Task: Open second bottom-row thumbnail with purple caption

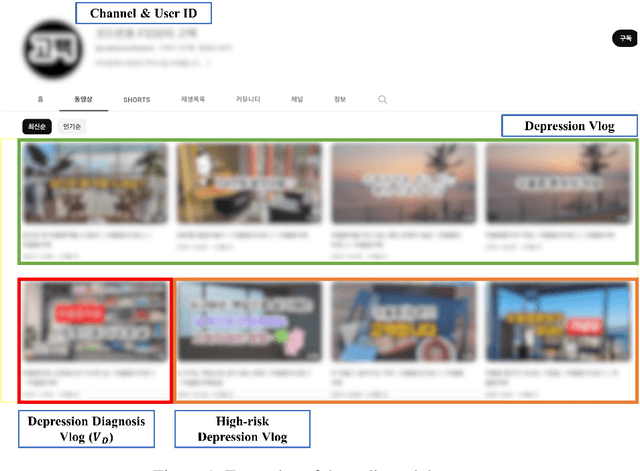Action: [249, 322]
